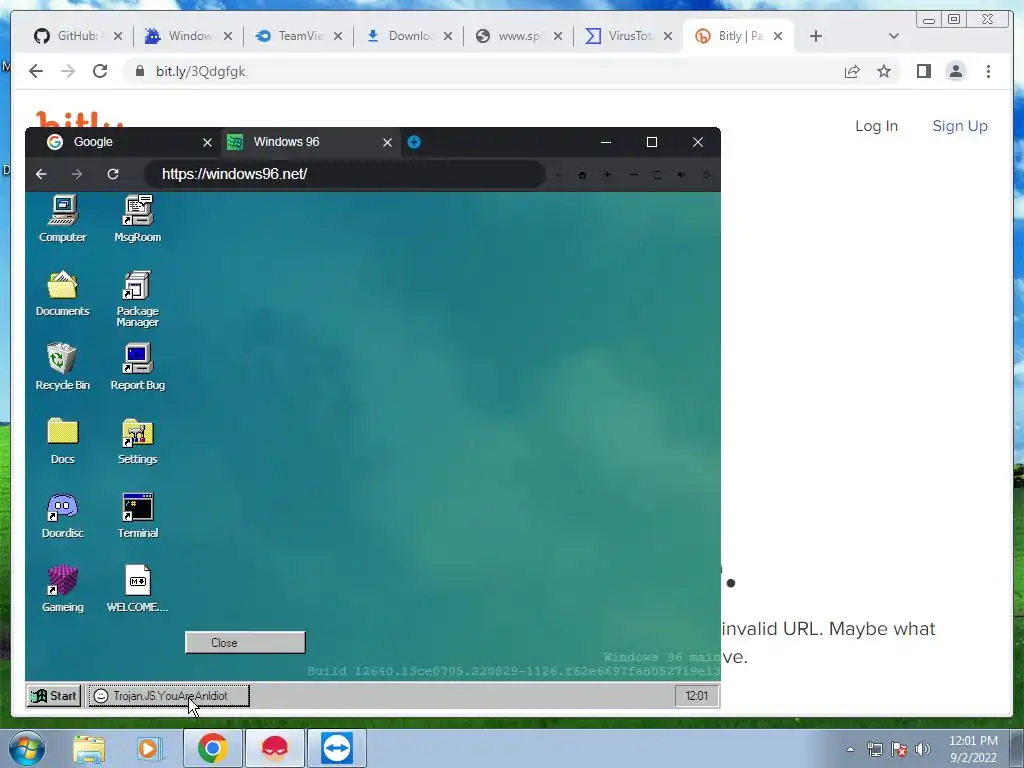This screenshot has height=768, width=1024.
Task: Switch to the www.sp Chrome tab
Action: point(519,36)
